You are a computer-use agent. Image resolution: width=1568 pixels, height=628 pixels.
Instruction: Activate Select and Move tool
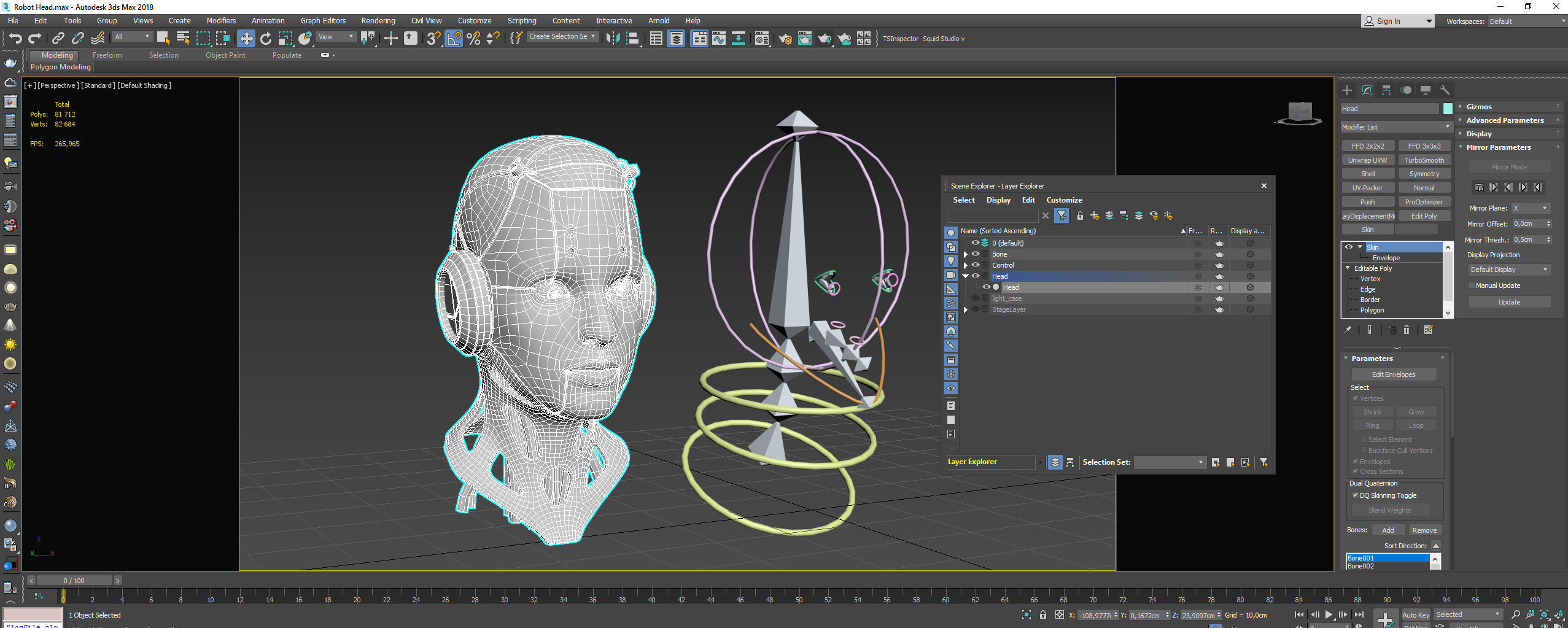point(246,39)
